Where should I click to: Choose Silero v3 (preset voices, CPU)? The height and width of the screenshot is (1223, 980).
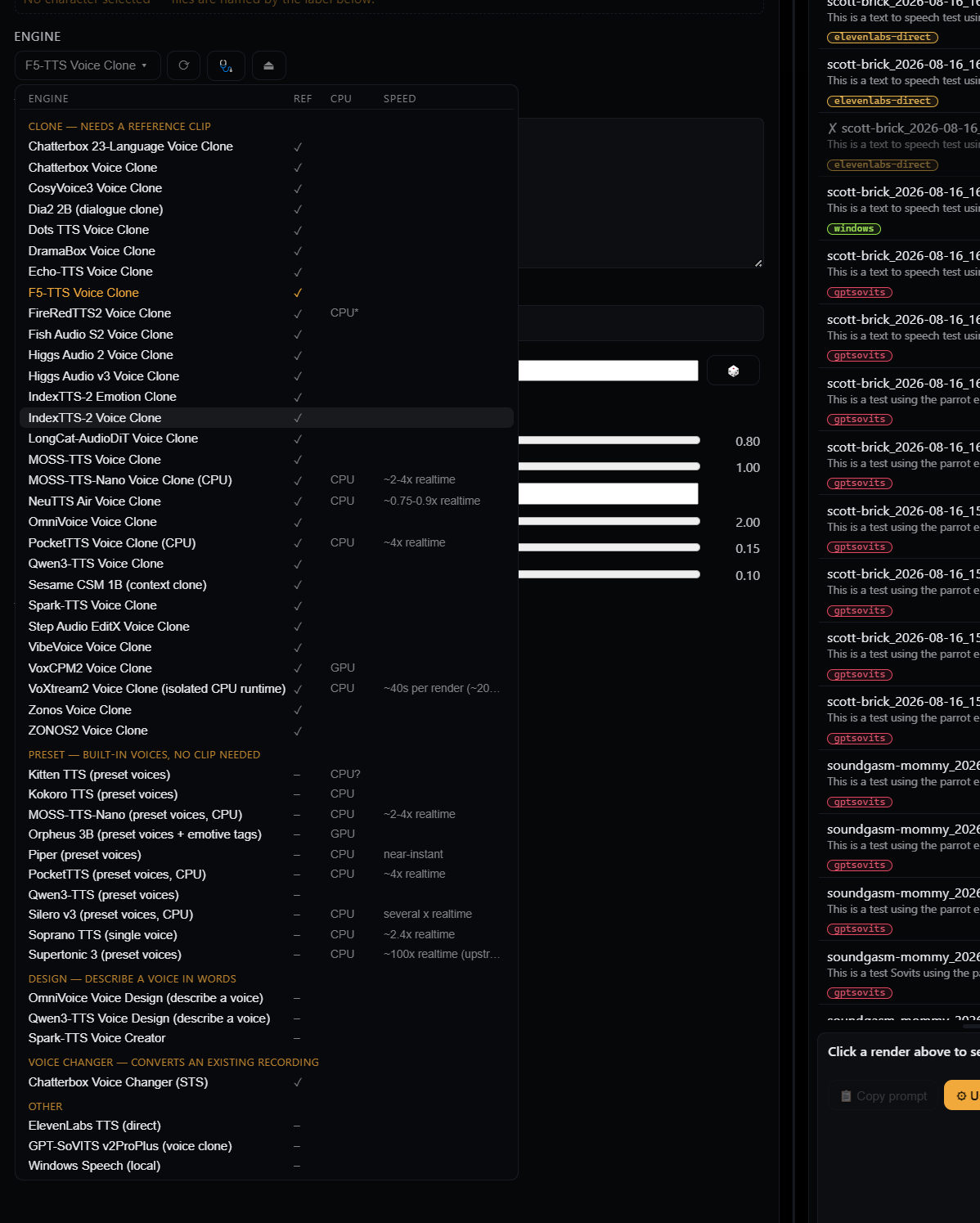267,915
